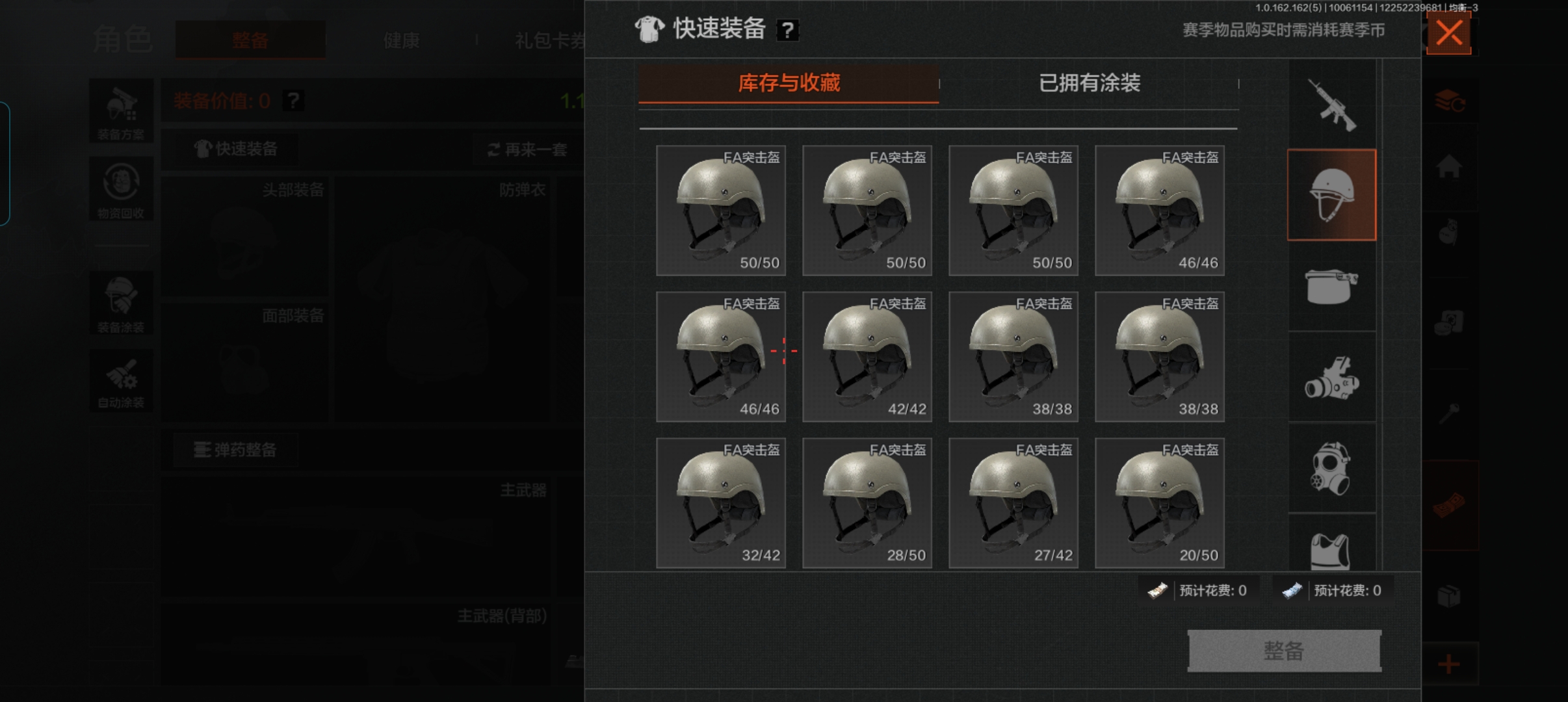This screenshot has width=1568, height=702.
Task: Close the quick equip panel
Action: pos(1449,32)
